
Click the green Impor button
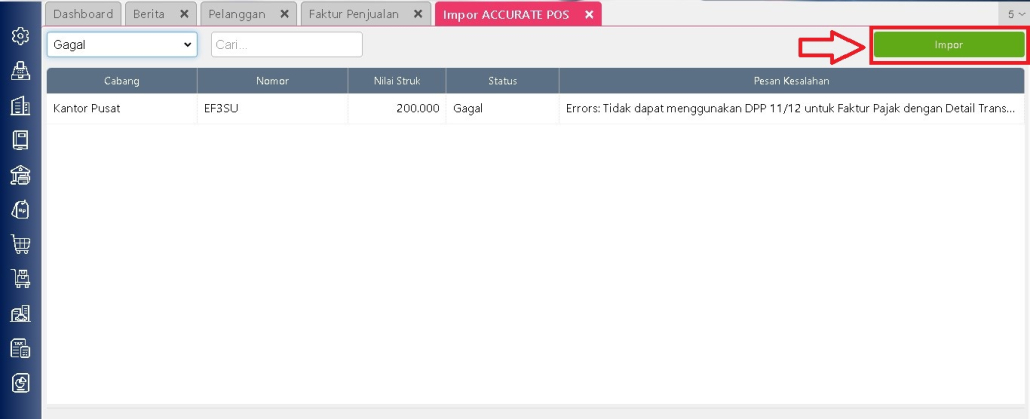point(948,45)
